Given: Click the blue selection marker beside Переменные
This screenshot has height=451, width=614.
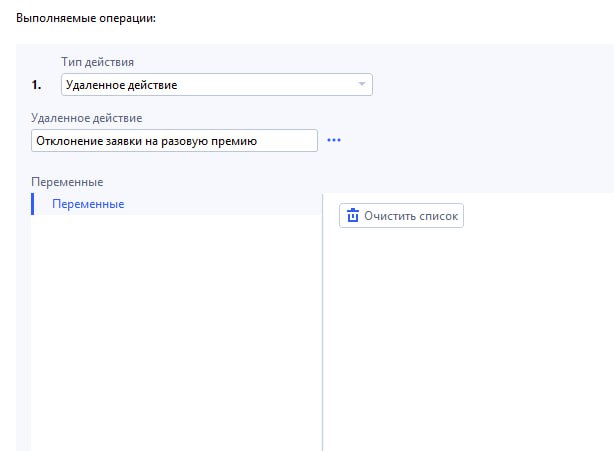Looking at the screenshot, I should [x=33, y=204].
